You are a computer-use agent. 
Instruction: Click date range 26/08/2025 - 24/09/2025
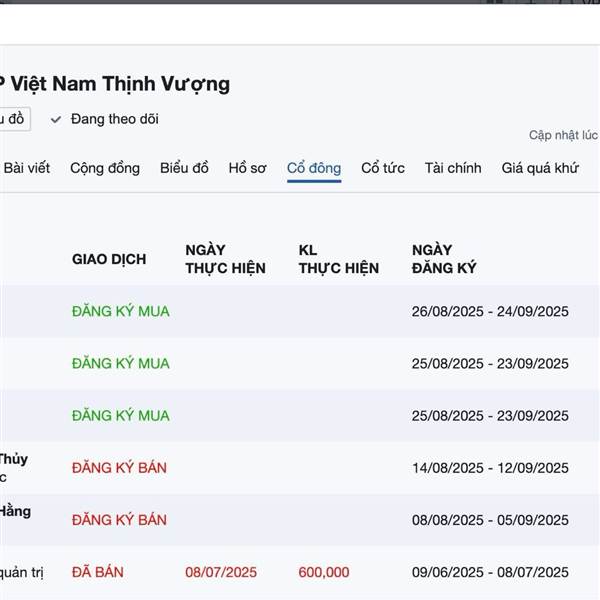pyautogui.click(x=490, y=311)
